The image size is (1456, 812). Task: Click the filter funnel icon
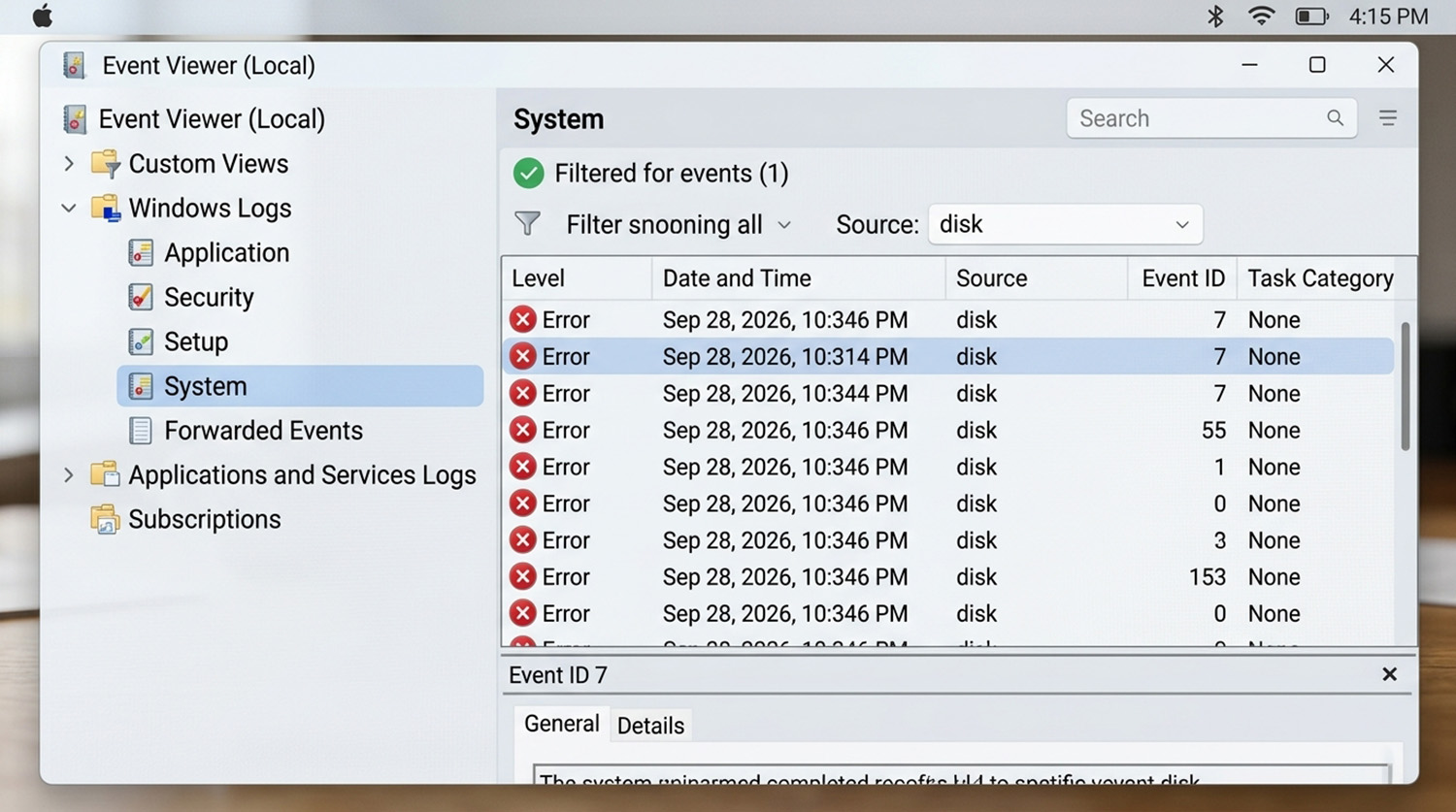[527, 224]
